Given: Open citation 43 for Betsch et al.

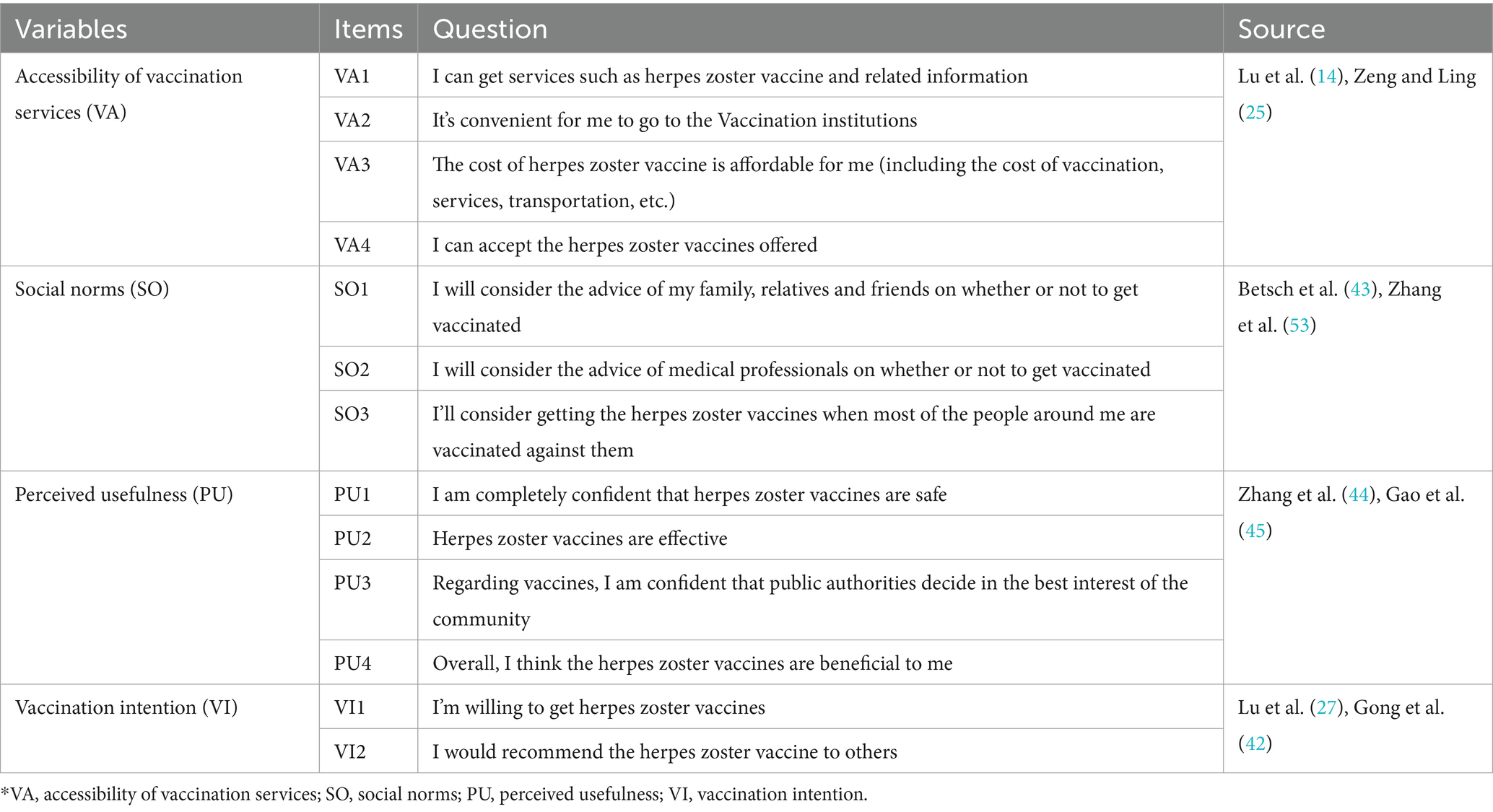Looking at the screenshot, I should click(x=1360, y=289).
